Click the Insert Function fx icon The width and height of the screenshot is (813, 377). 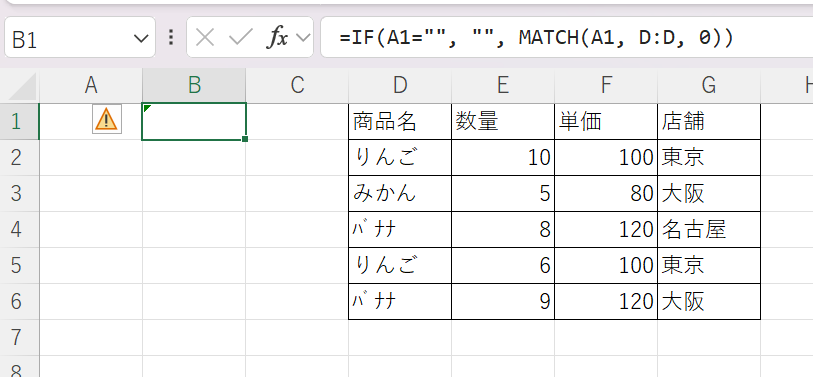(277, 37)
